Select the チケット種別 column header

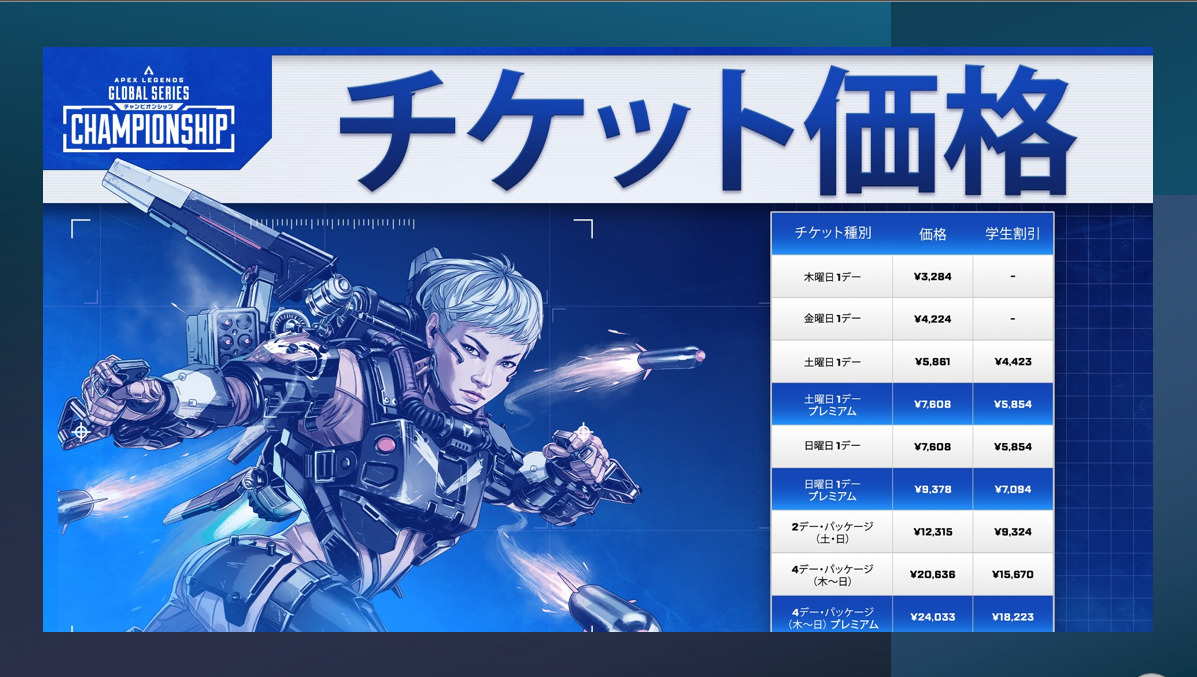832,234
